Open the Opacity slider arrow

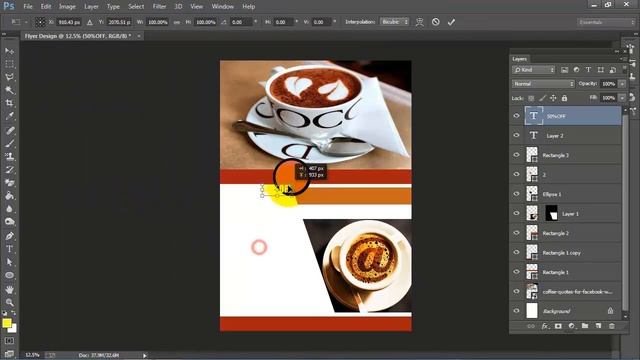pos(622,84)
